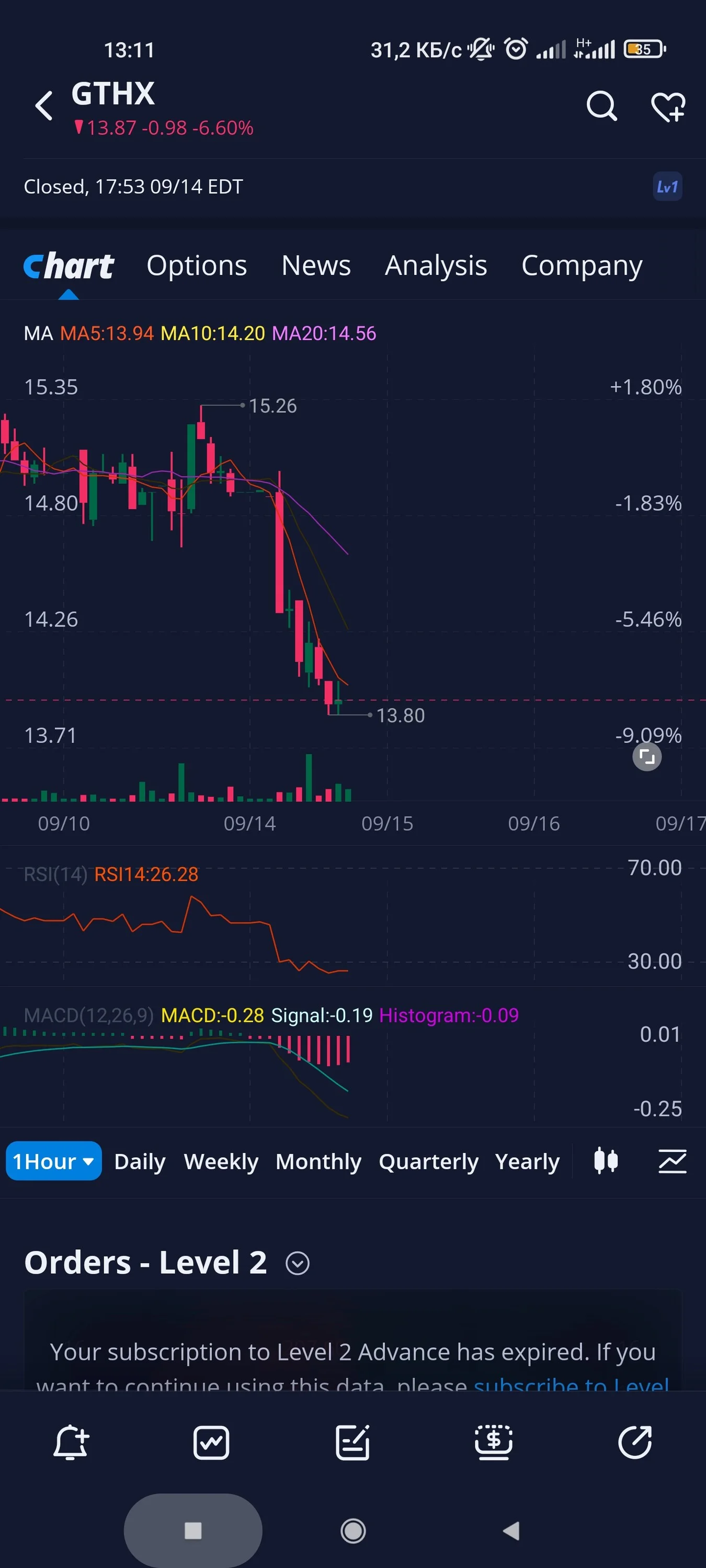Tap the Lv1 data level badge
This screenshot has height=1568, width=706.
tap(667, 187)
